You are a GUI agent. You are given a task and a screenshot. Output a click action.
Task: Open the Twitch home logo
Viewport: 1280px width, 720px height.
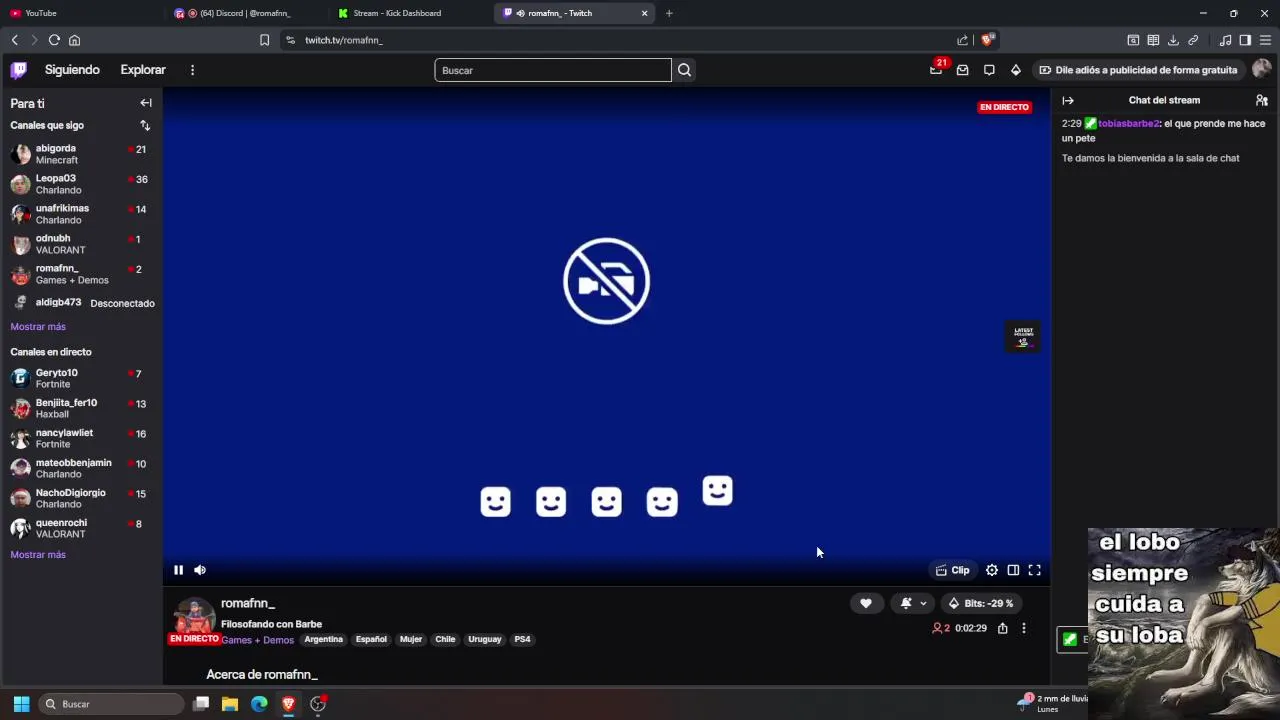tap(19, 70)
